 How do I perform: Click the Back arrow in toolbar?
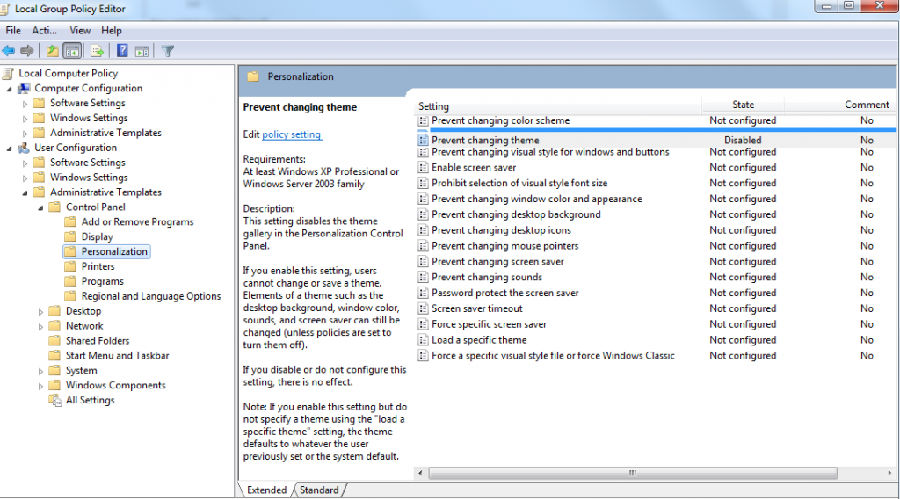(9, 51)
